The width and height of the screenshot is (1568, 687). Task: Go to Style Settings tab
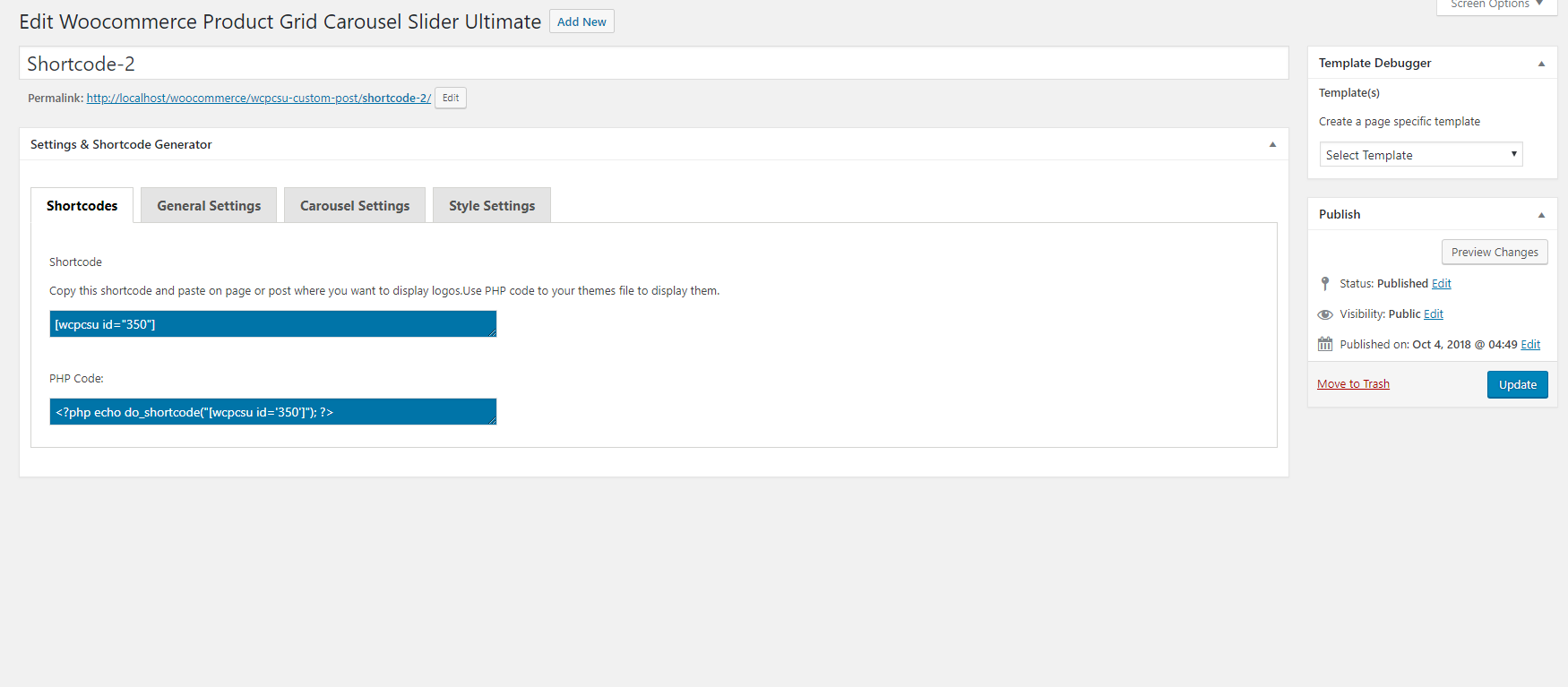[x=492, y=206]
